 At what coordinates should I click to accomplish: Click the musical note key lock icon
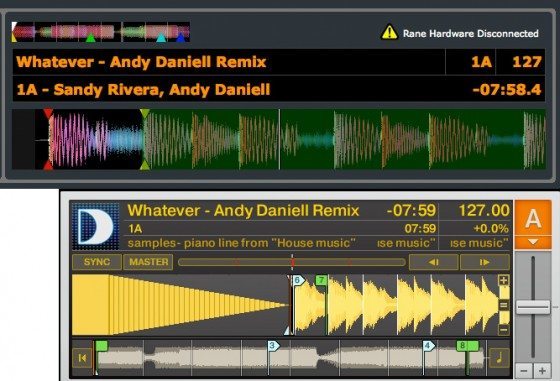click(499, 357)
